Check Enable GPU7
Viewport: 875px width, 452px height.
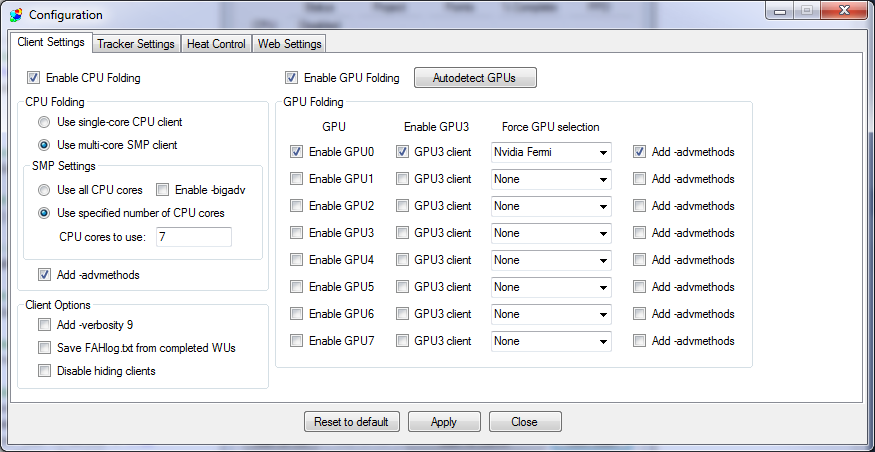point(297,340)
